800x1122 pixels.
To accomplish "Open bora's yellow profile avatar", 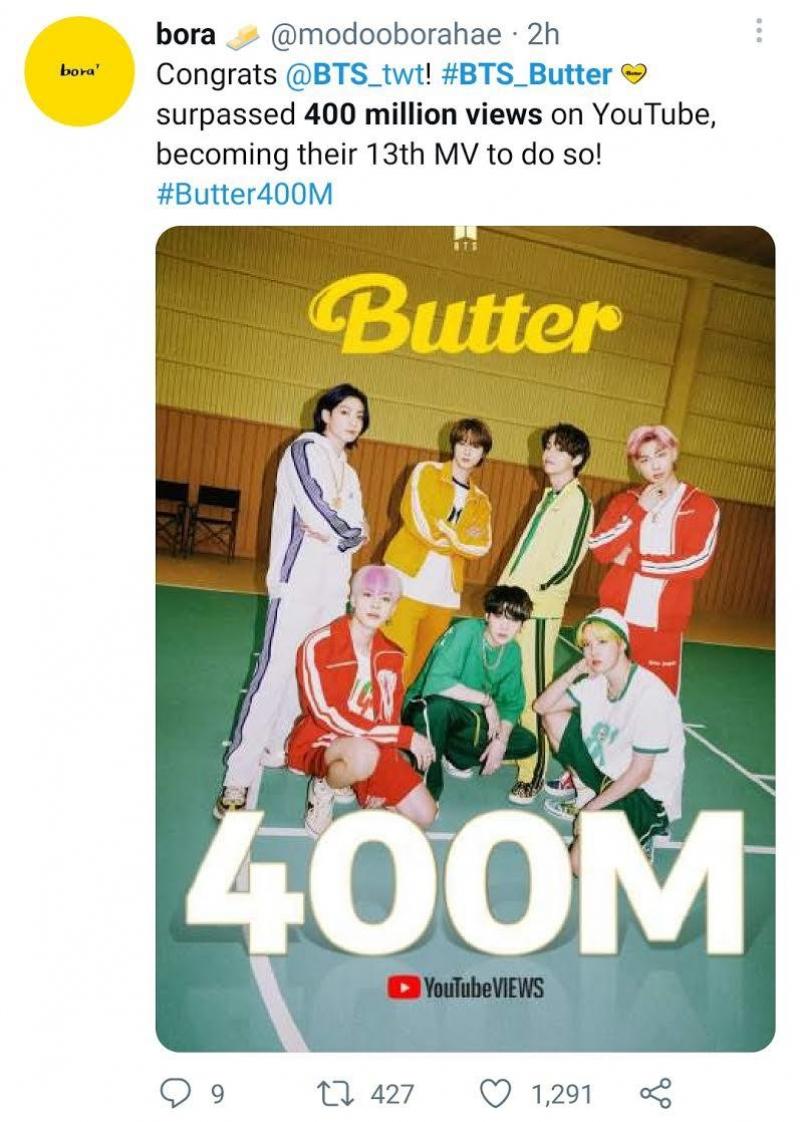I will tap(81, 72).
